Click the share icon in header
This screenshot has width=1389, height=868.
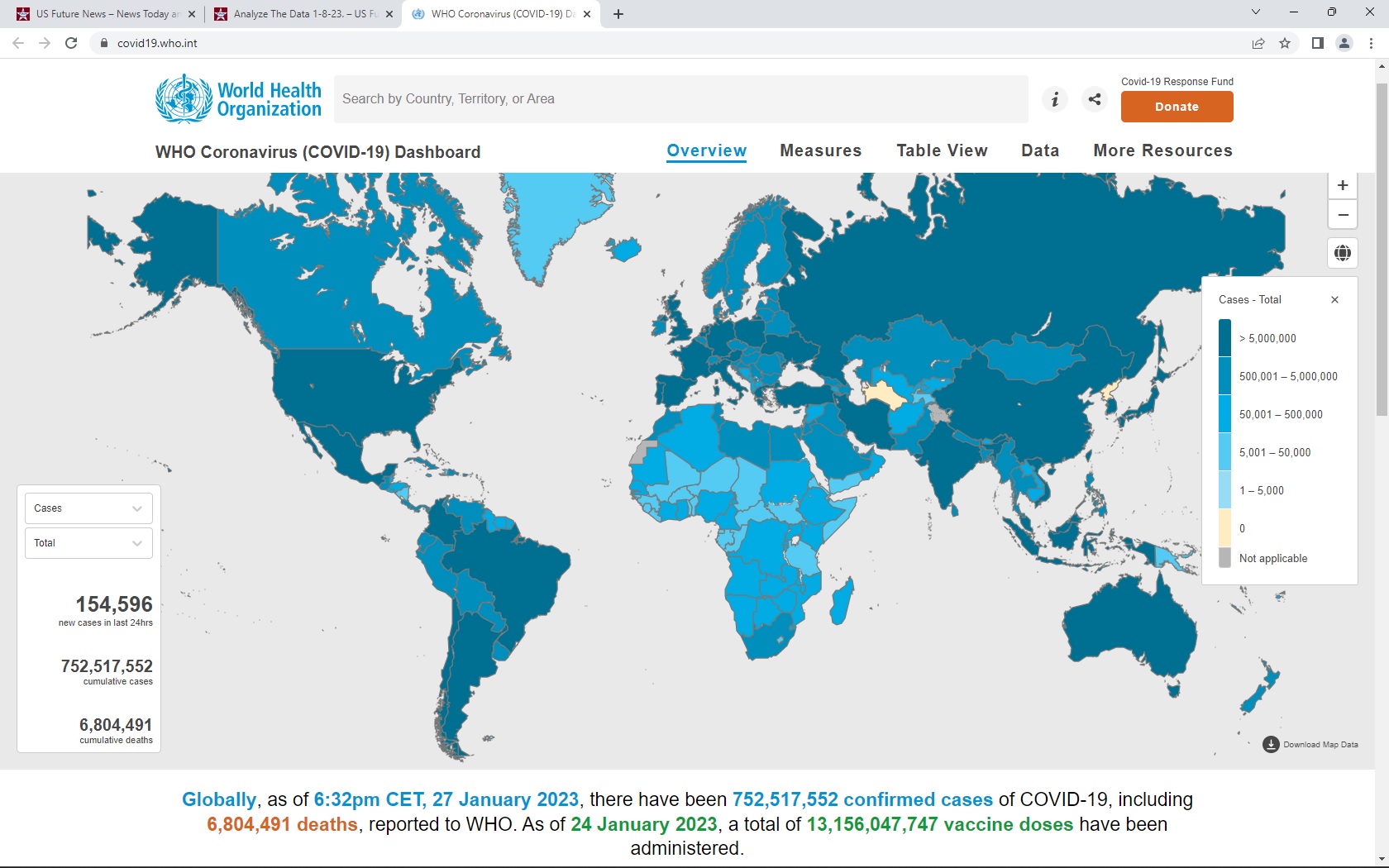tap(1095, 99)
